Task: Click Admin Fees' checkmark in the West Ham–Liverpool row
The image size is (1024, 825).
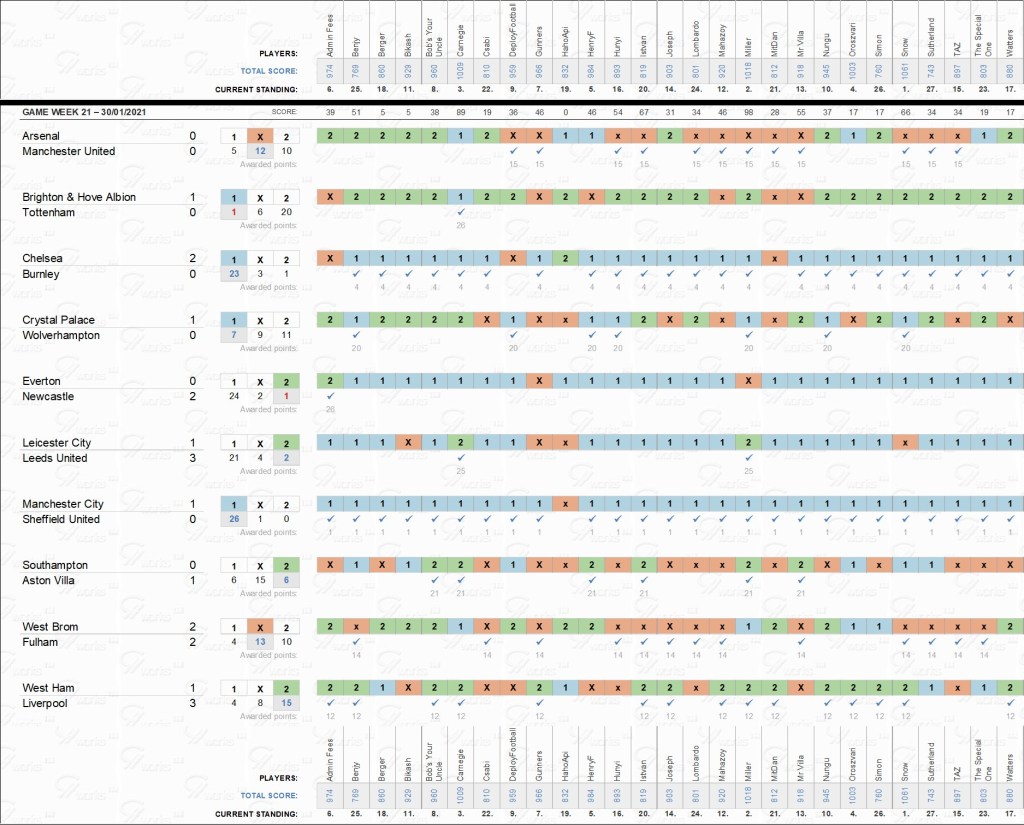Action: point(330,703)
